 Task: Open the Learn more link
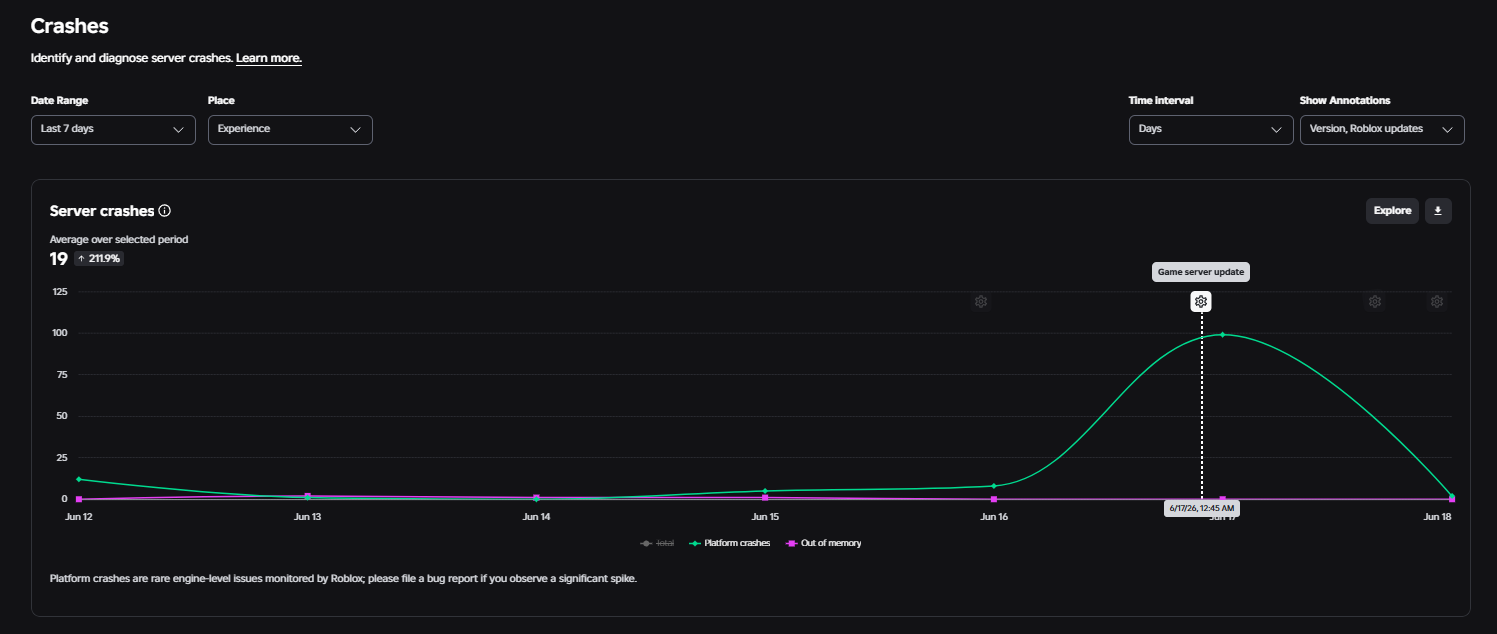tap(268, 58)
